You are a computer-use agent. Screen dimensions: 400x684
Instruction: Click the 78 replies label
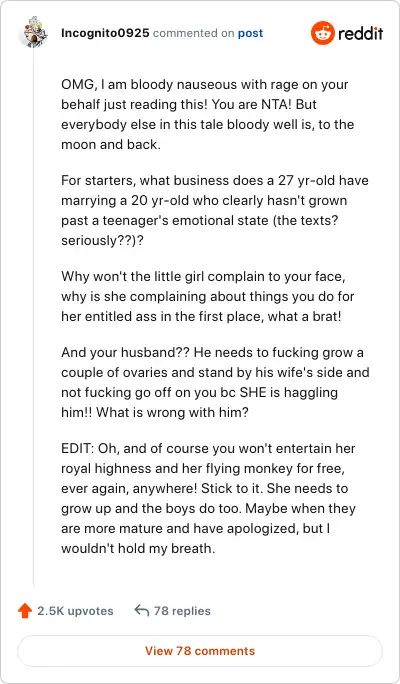click(x=182, y=611)
